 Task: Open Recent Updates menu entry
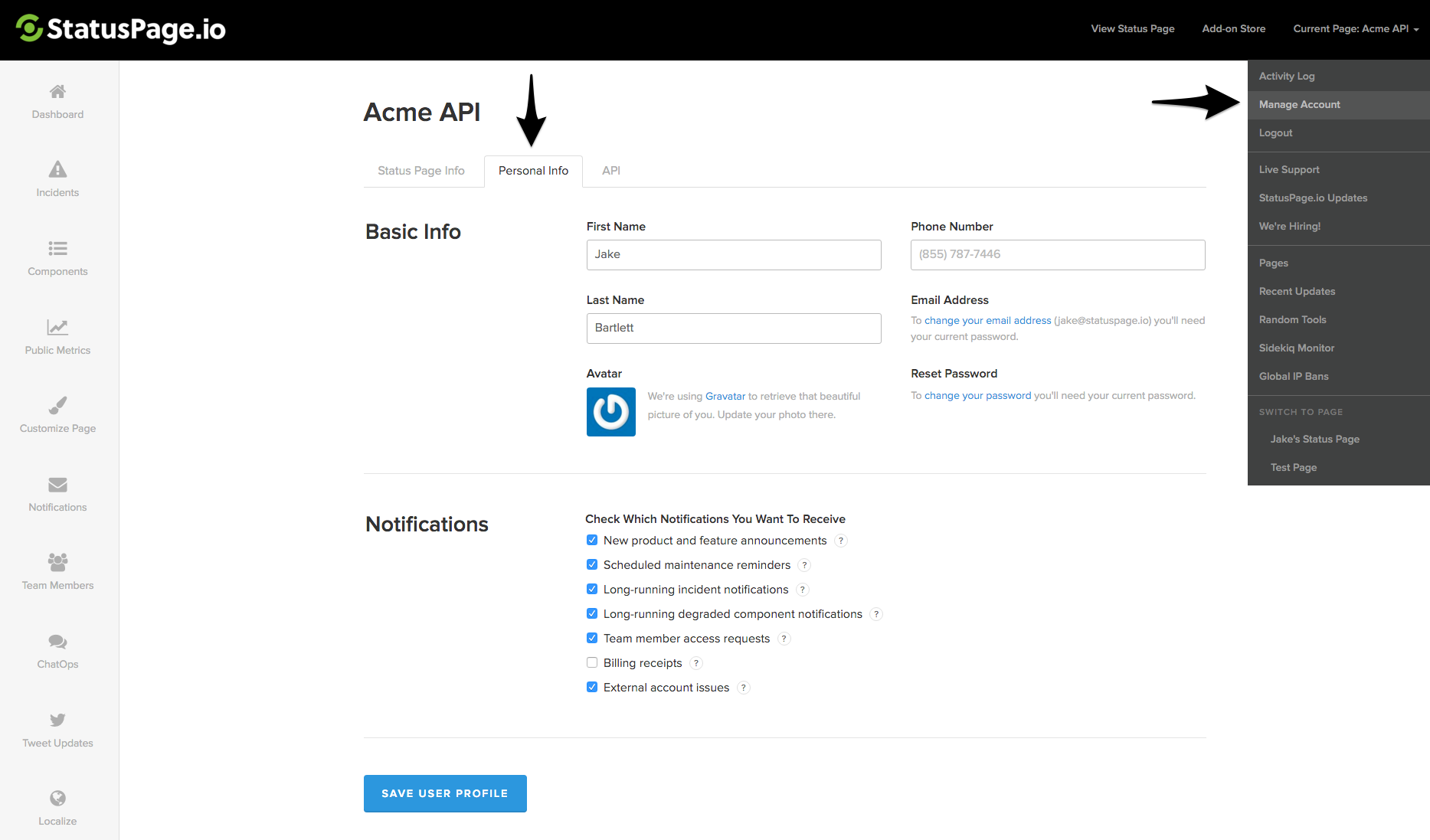[1339, 291]
